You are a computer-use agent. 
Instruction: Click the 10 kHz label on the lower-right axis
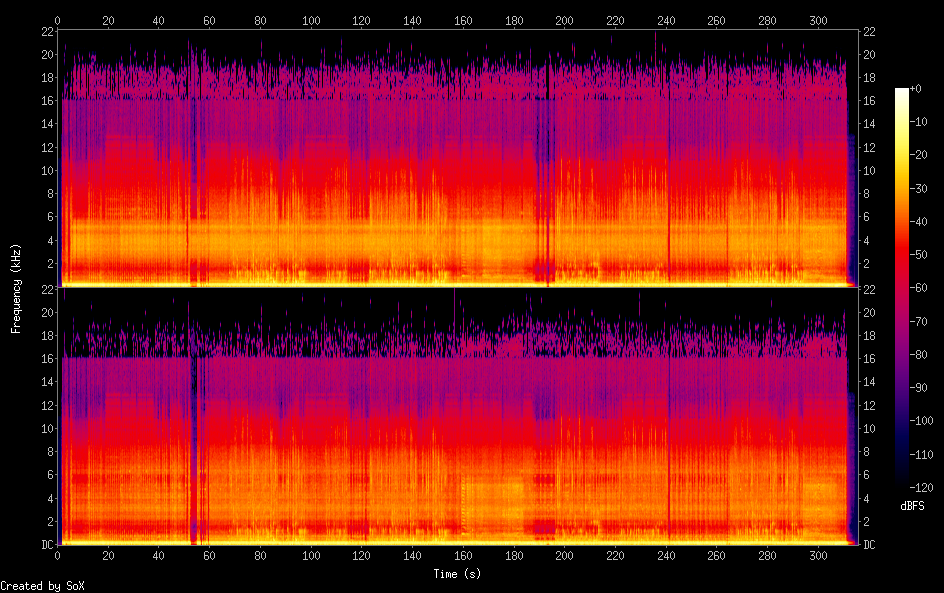click(870, 428)
